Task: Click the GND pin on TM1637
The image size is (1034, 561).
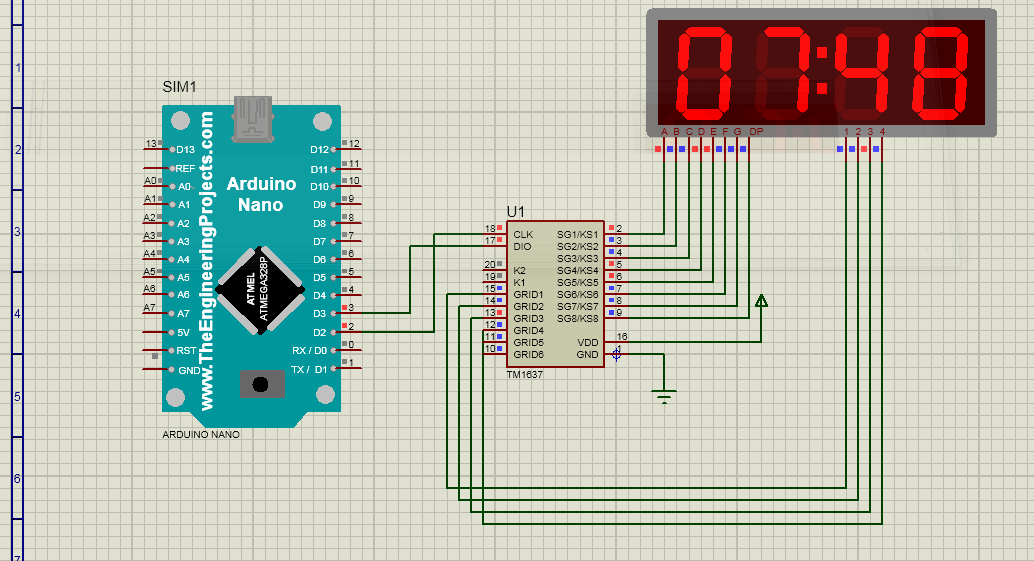Action: click(588, 355)
